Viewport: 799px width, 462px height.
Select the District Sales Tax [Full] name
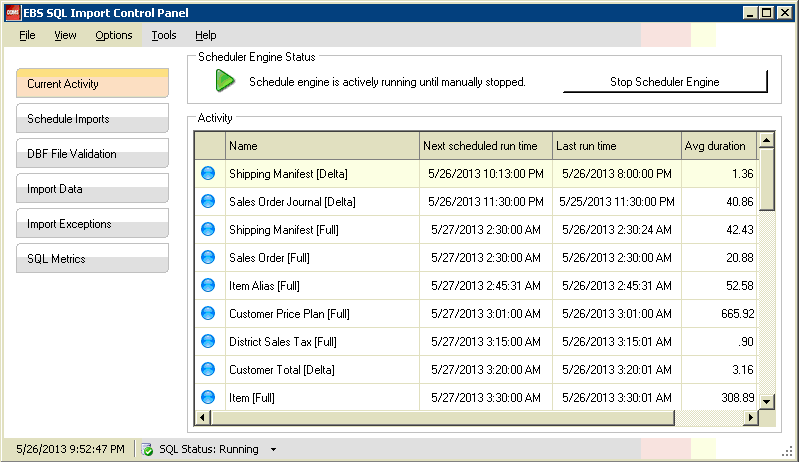point(283,342)
